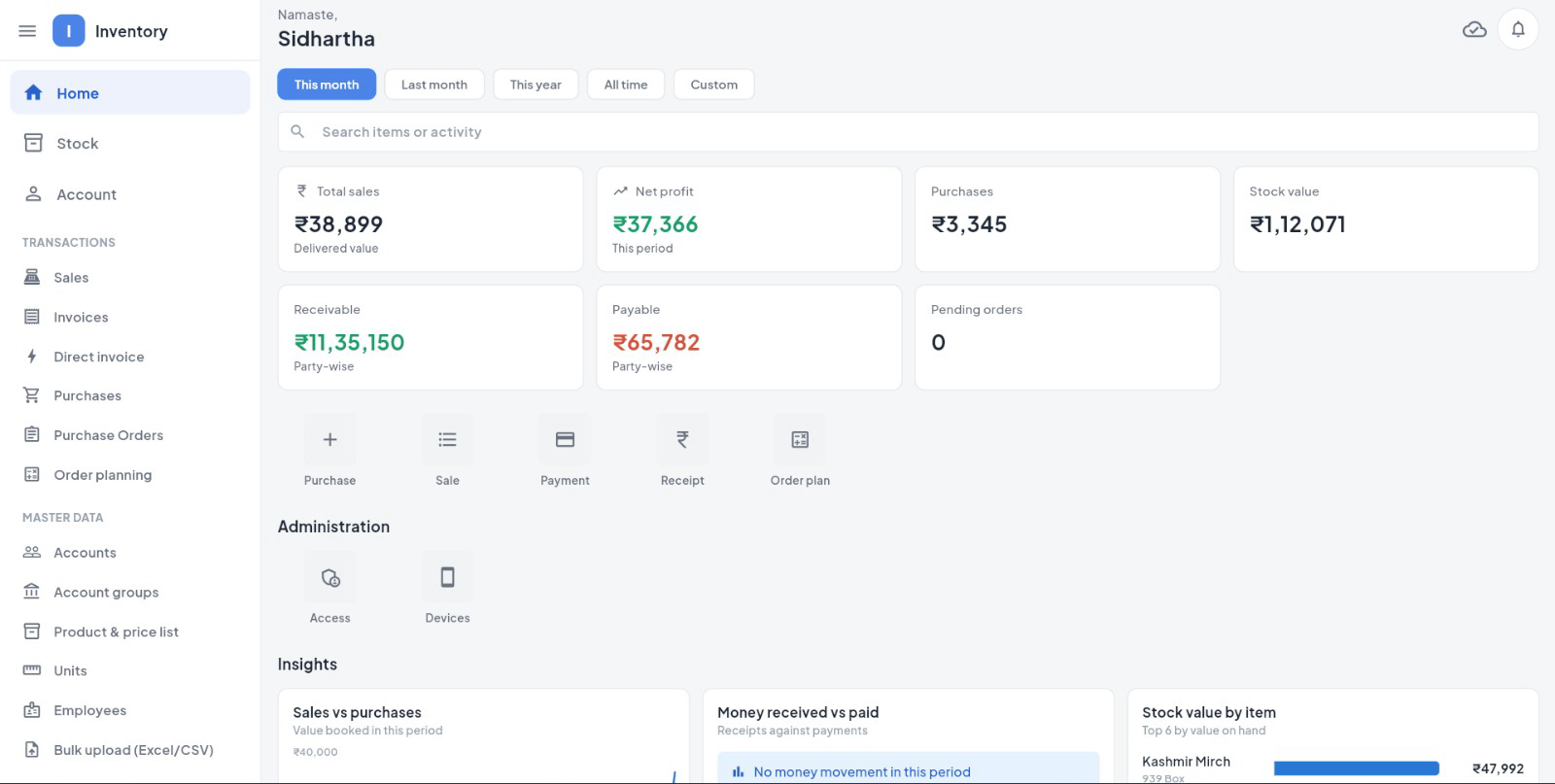Image resolution: width=1555 pixels, height=784 pixels.
Task: Open Units in sidebar
Action: tap(130, 671)
